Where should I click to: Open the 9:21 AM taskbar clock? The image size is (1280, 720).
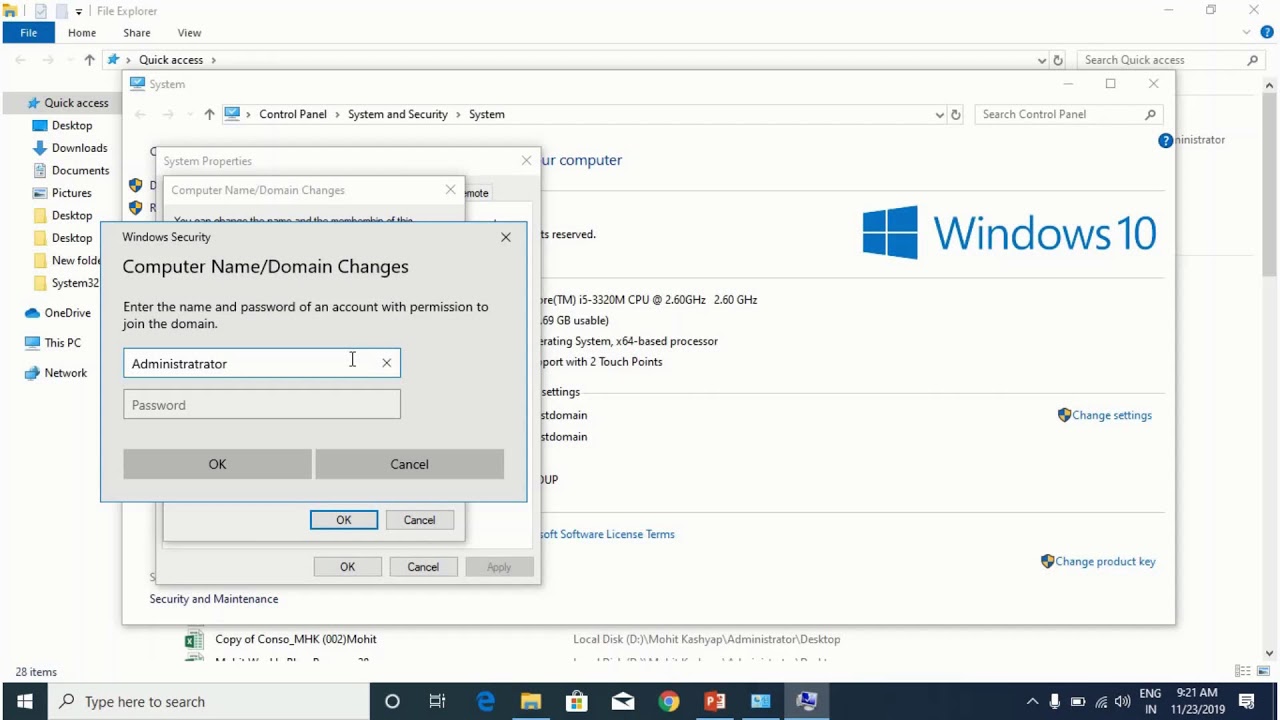pos(1197,701)
